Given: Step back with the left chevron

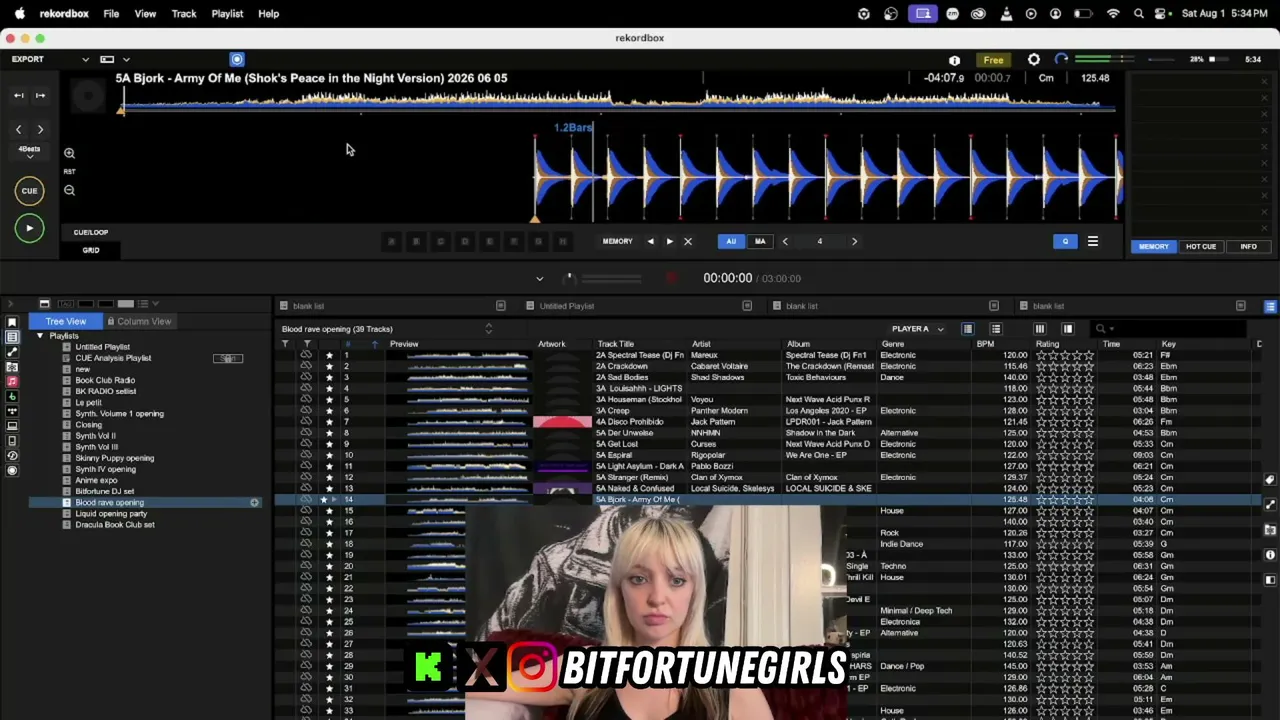Looking at the screenshot, I should (18, 129).
